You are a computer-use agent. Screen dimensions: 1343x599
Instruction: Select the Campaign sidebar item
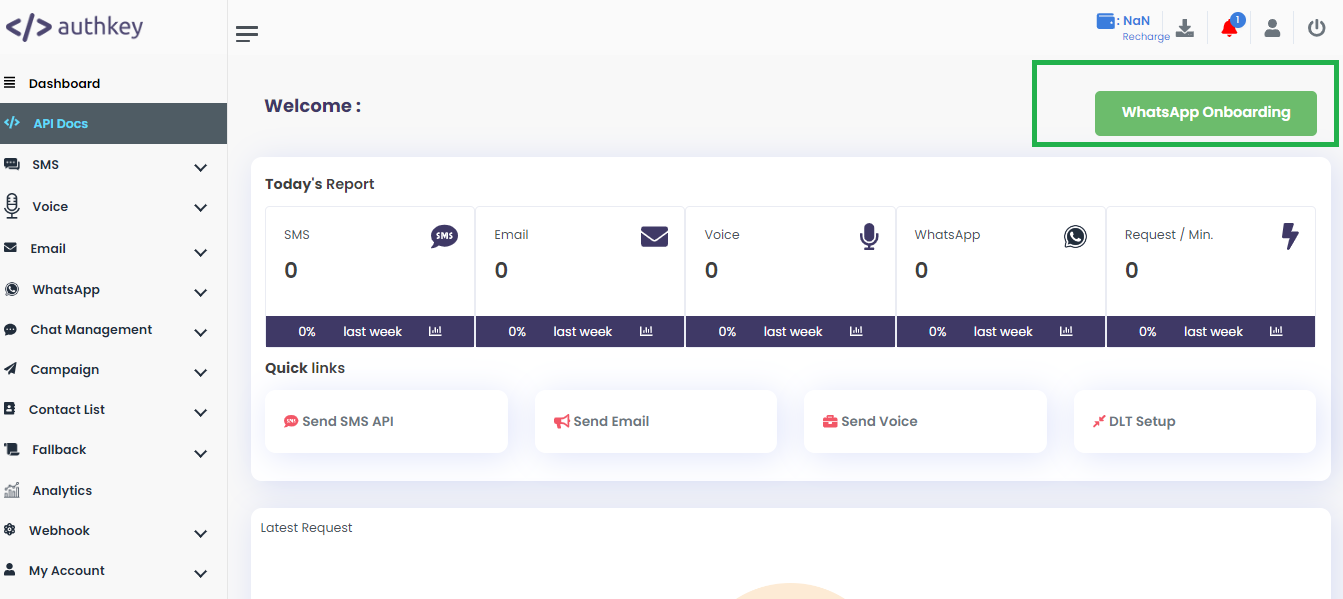point(113,369)
